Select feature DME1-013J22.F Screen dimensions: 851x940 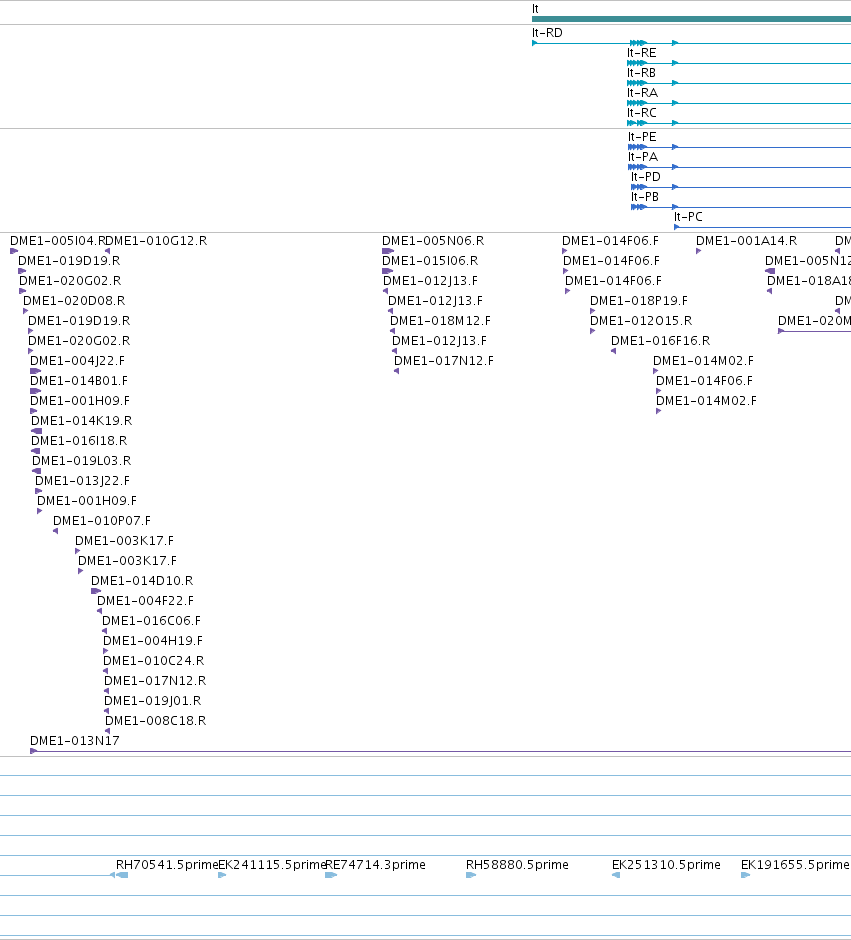82,481
